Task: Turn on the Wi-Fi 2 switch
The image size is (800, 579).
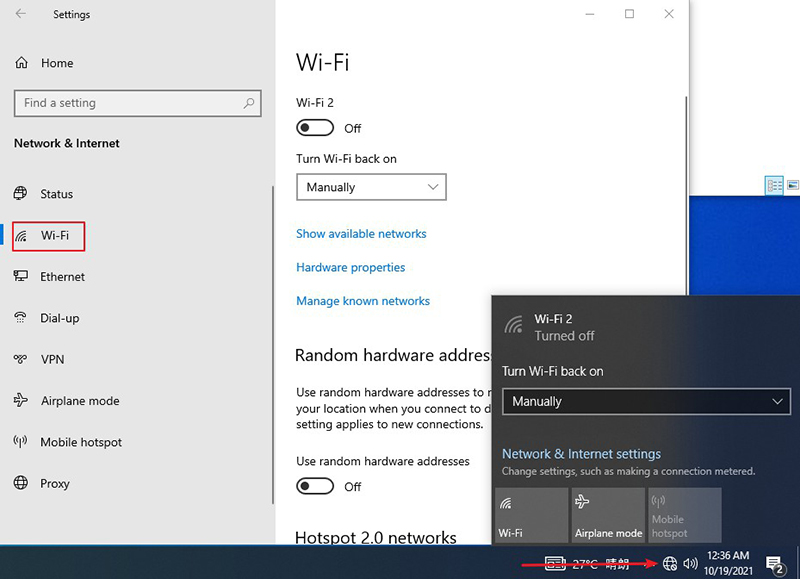Action: coord(315,128)
